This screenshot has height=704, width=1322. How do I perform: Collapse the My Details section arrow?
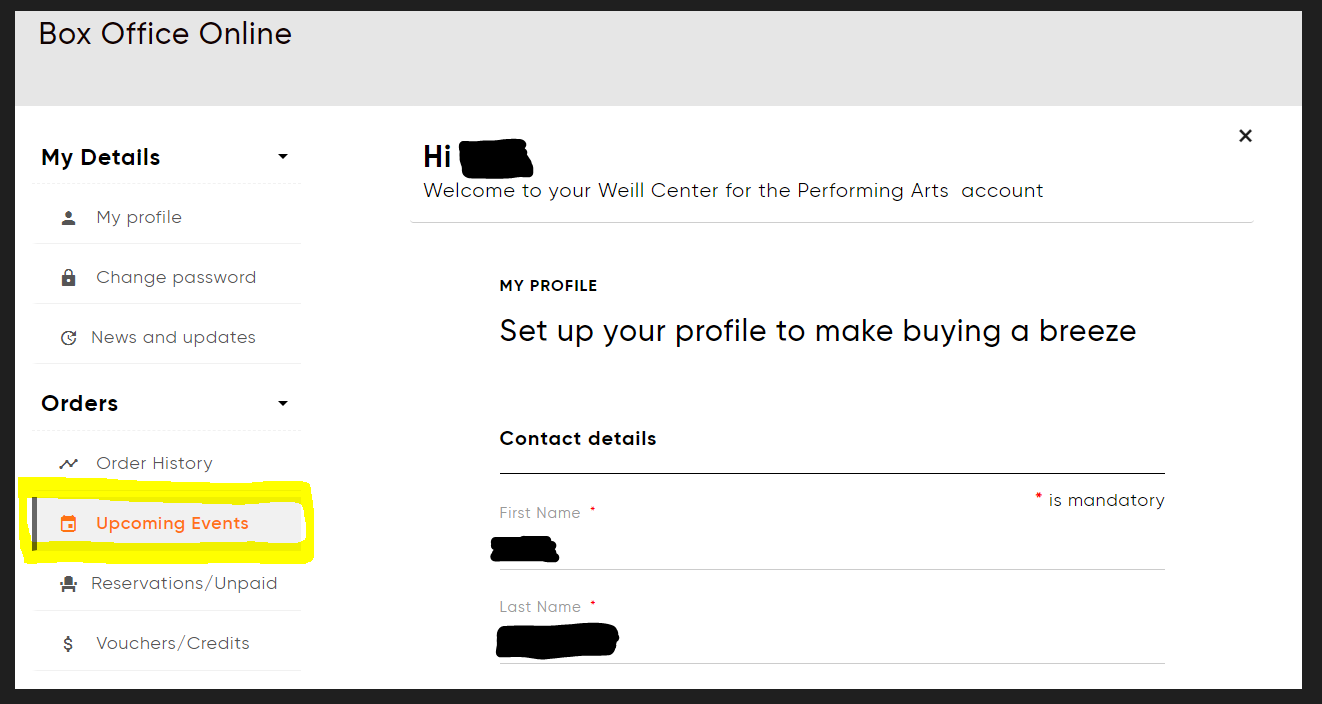(x=283, y=157)
